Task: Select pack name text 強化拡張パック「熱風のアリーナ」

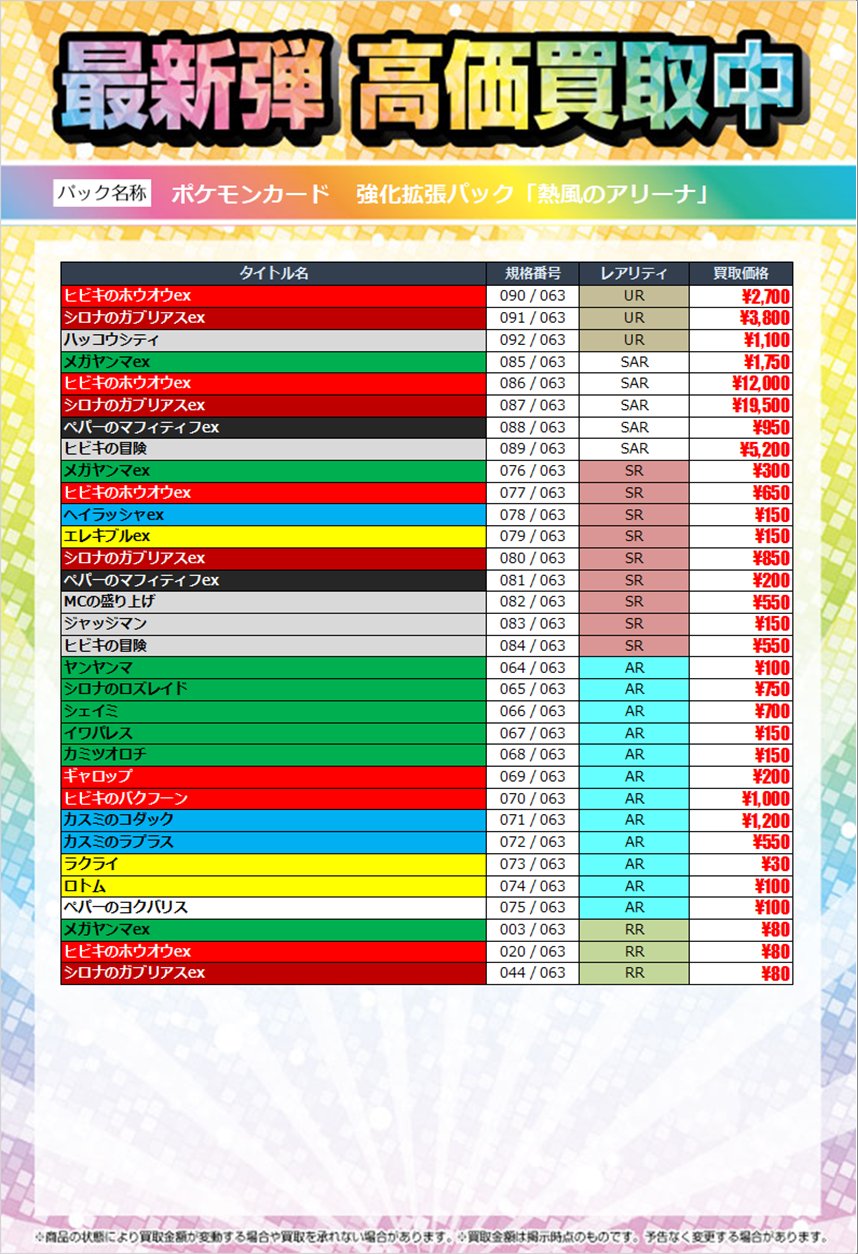Action: [533, 194]
